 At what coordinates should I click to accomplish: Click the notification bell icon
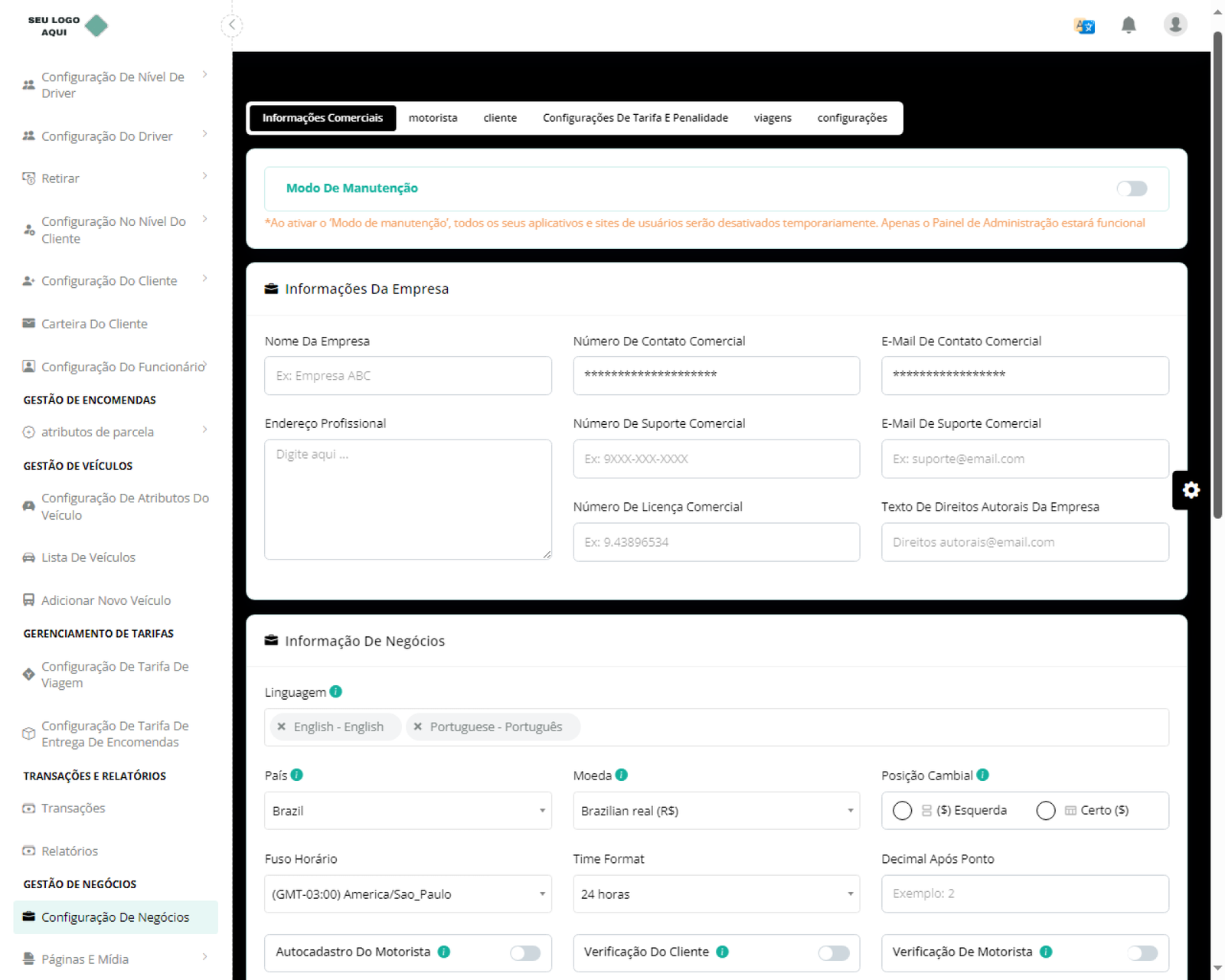click(1128, 25)
